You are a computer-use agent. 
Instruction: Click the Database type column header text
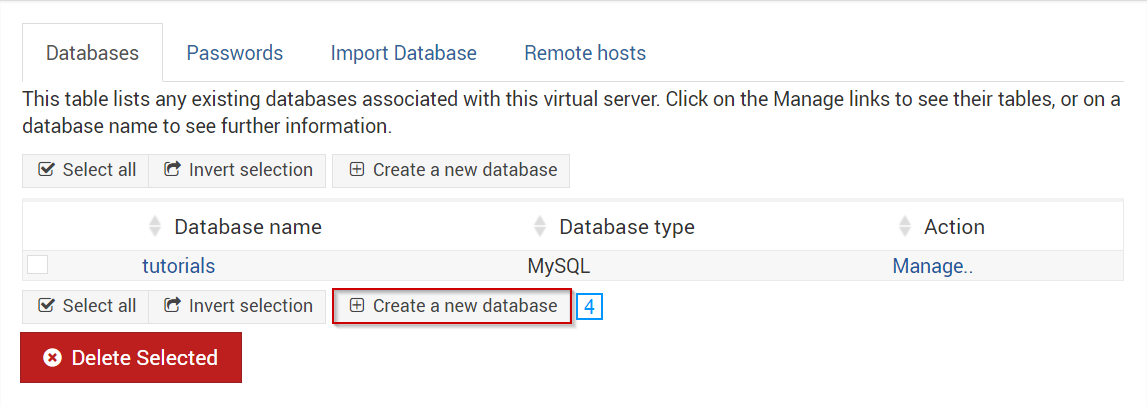(x=627, y=228)
